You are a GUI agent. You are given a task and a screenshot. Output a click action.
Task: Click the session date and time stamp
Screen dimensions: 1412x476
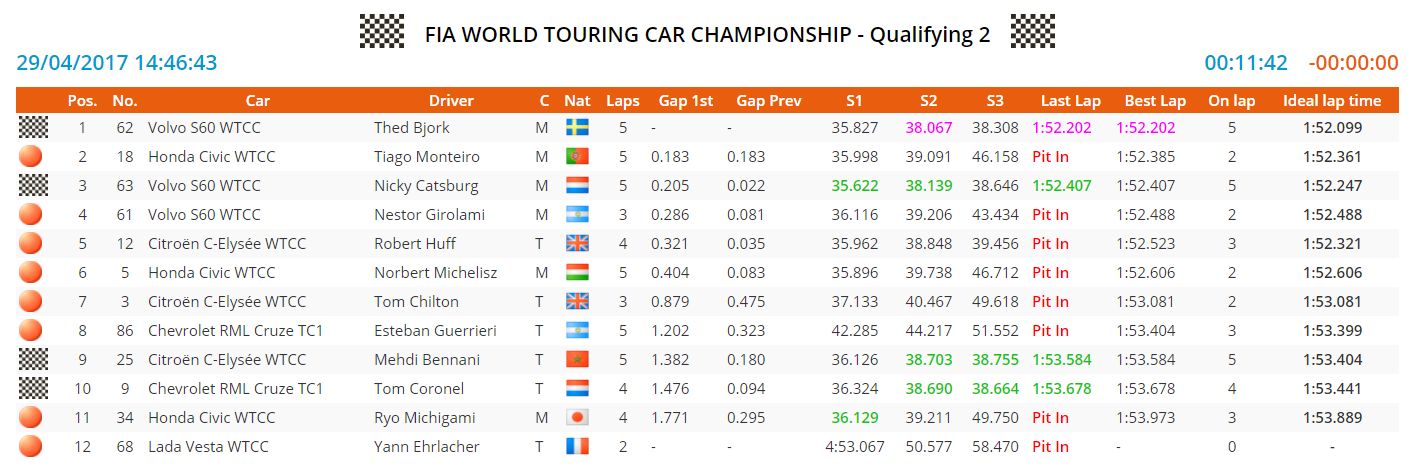tap(117, 63)
